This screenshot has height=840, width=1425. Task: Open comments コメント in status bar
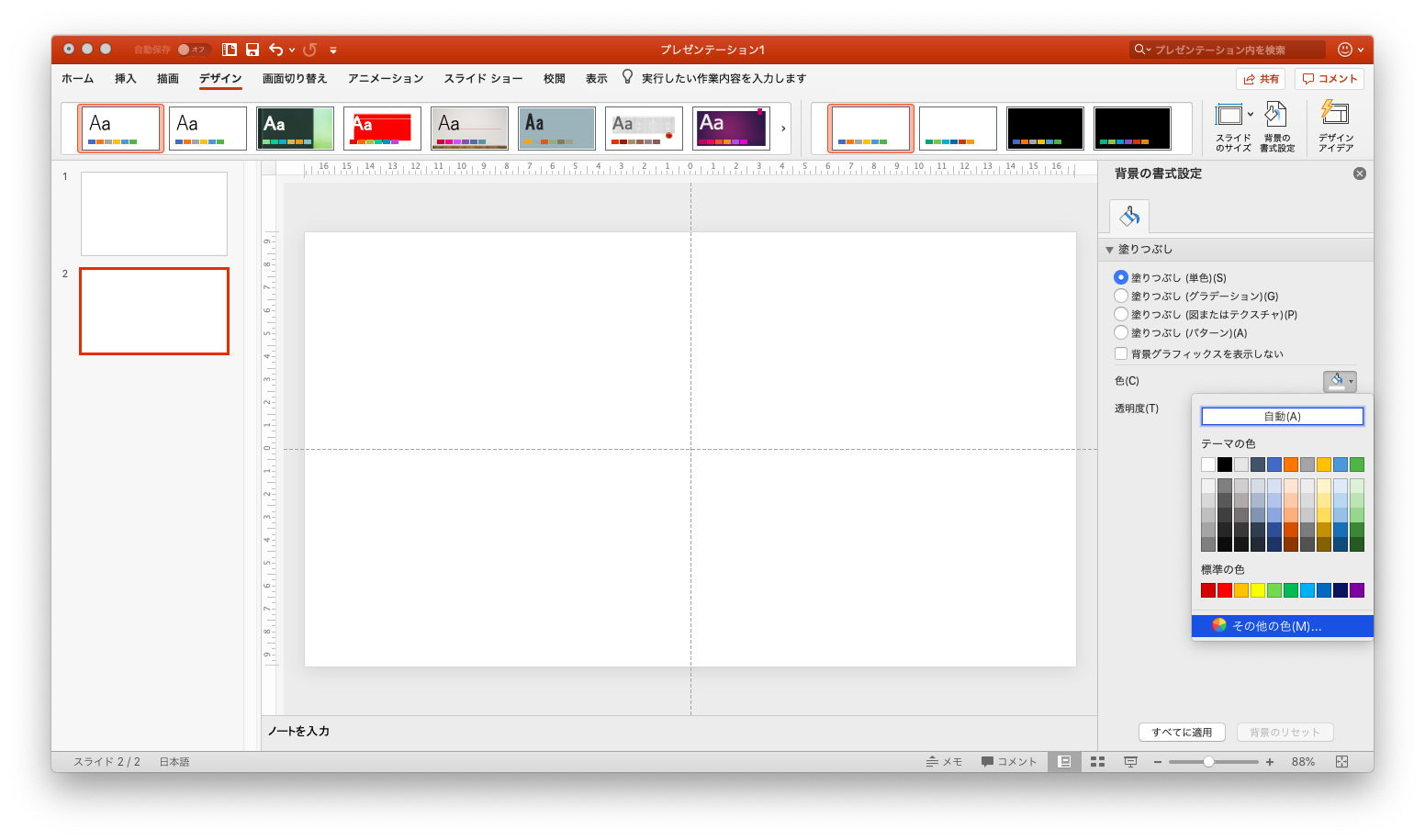pyautogui.click(x=1009, y=761)
